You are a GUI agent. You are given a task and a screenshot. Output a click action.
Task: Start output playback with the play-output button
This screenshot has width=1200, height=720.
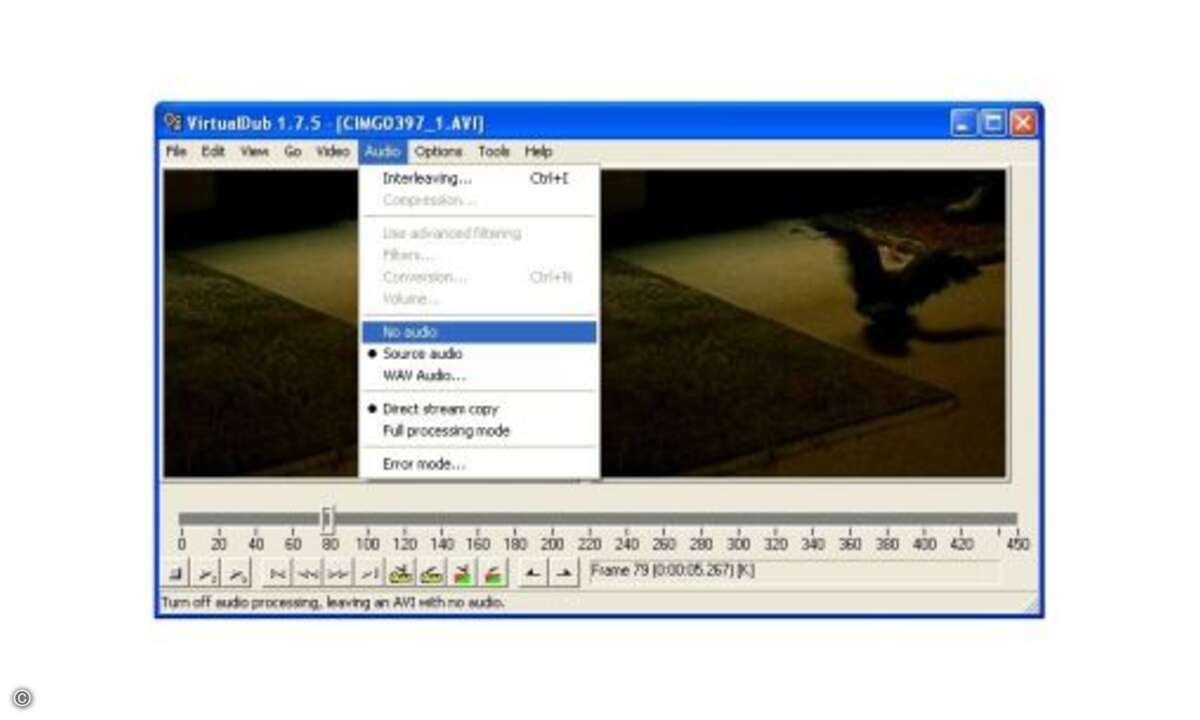coord(236,573)
